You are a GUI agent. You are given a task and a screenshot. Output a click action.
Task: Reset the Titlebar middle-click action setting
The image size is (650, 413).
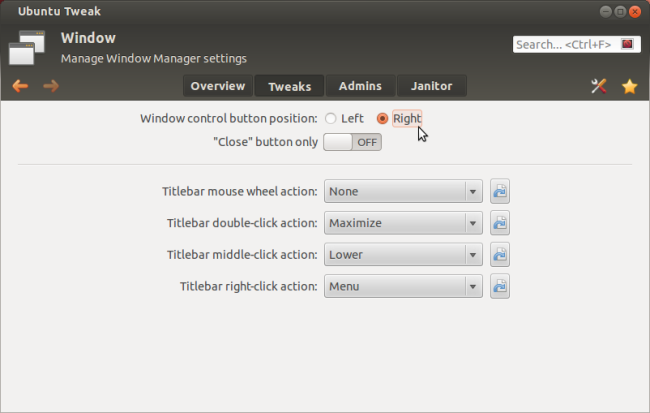coord(500,255)
